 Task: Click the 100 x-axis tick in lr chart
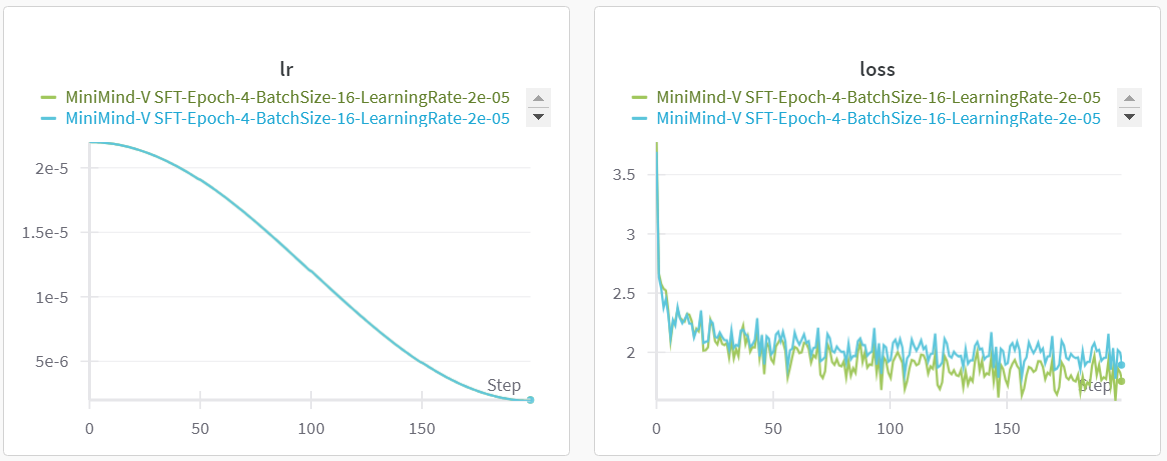311,429
